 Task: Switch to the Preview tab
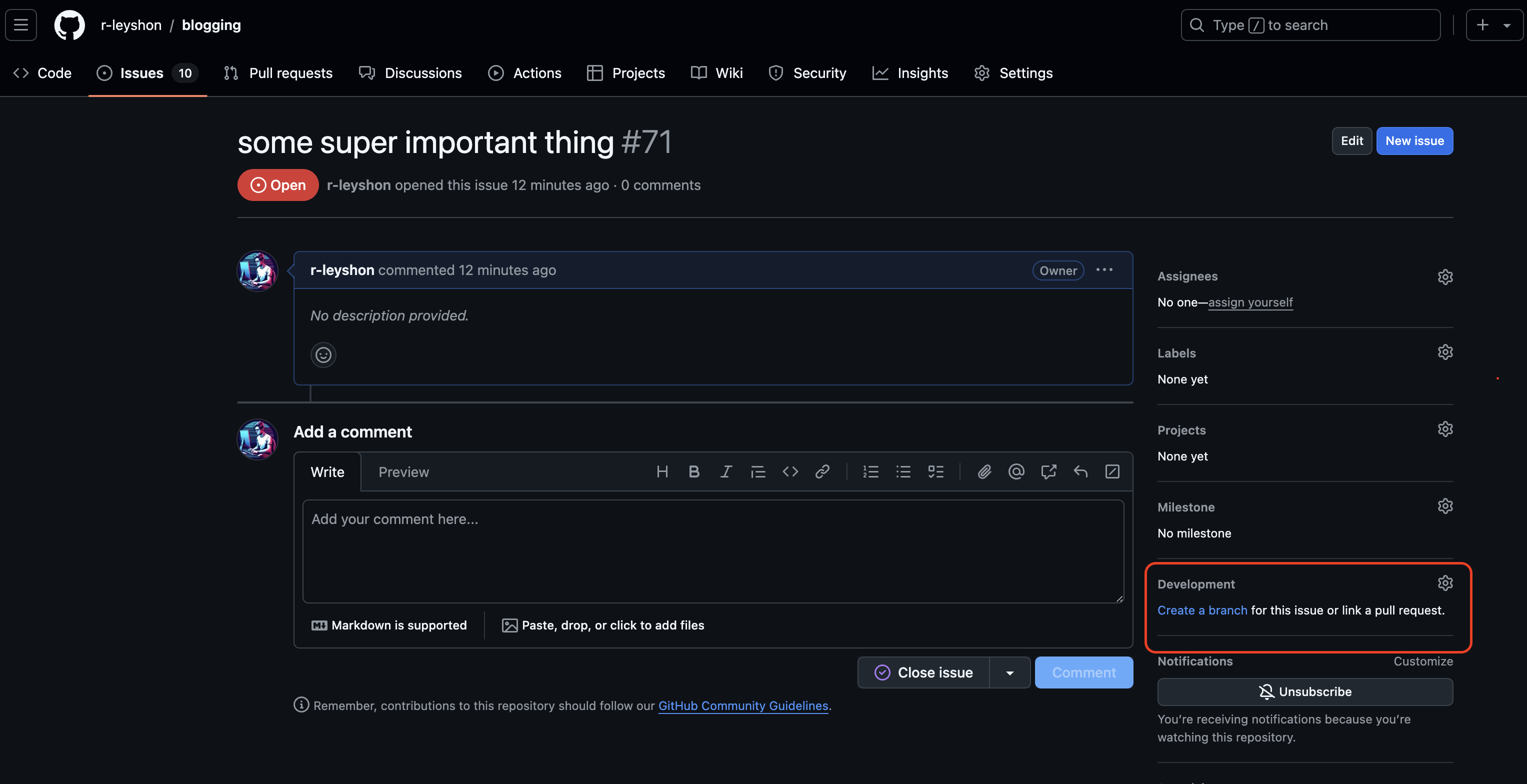[x=403, y=472]
